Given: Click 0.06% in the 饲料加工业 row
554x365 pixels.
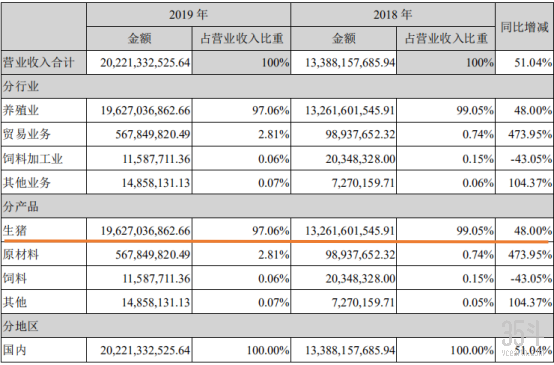Looking at the screenshot, I should [273, 159].
